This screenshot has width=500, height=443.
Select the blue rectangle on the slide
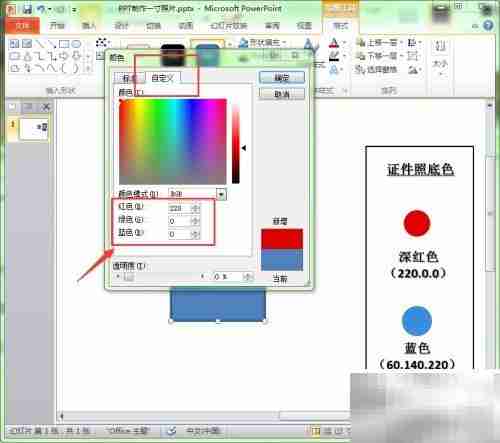tap(218, 305)
